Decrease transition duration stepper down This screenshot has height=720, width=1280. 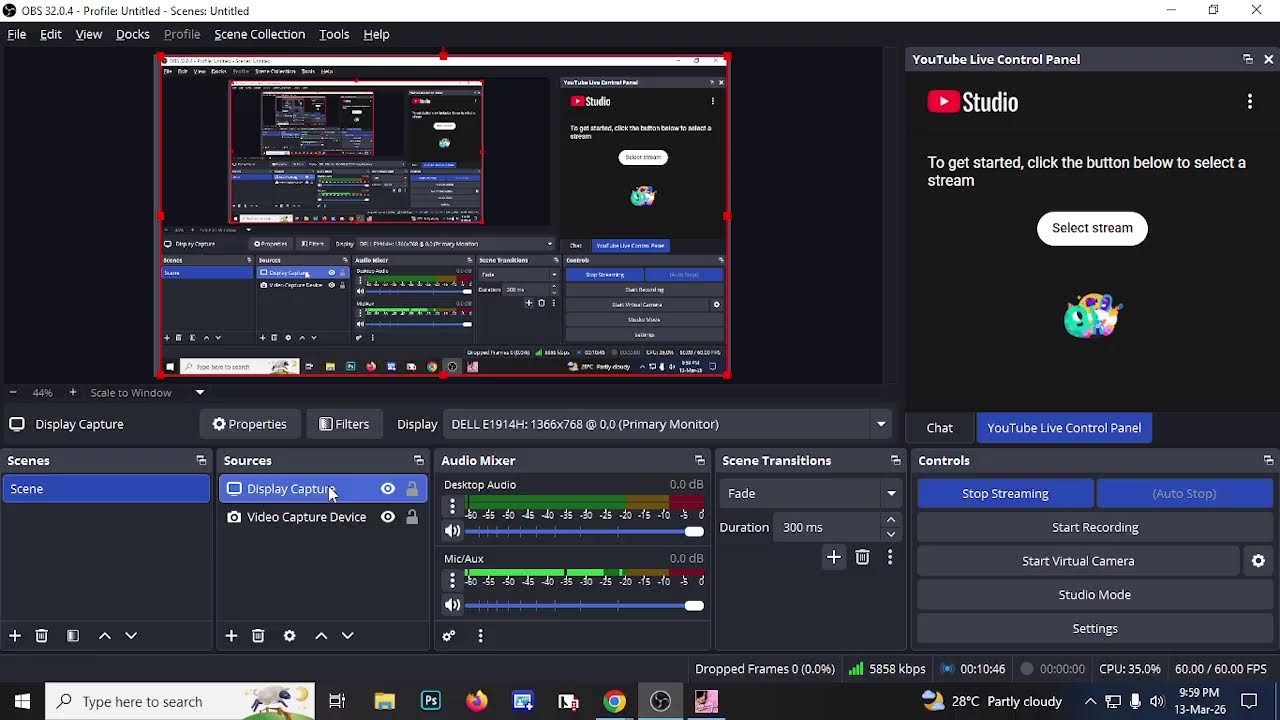[x=890, y=534]
